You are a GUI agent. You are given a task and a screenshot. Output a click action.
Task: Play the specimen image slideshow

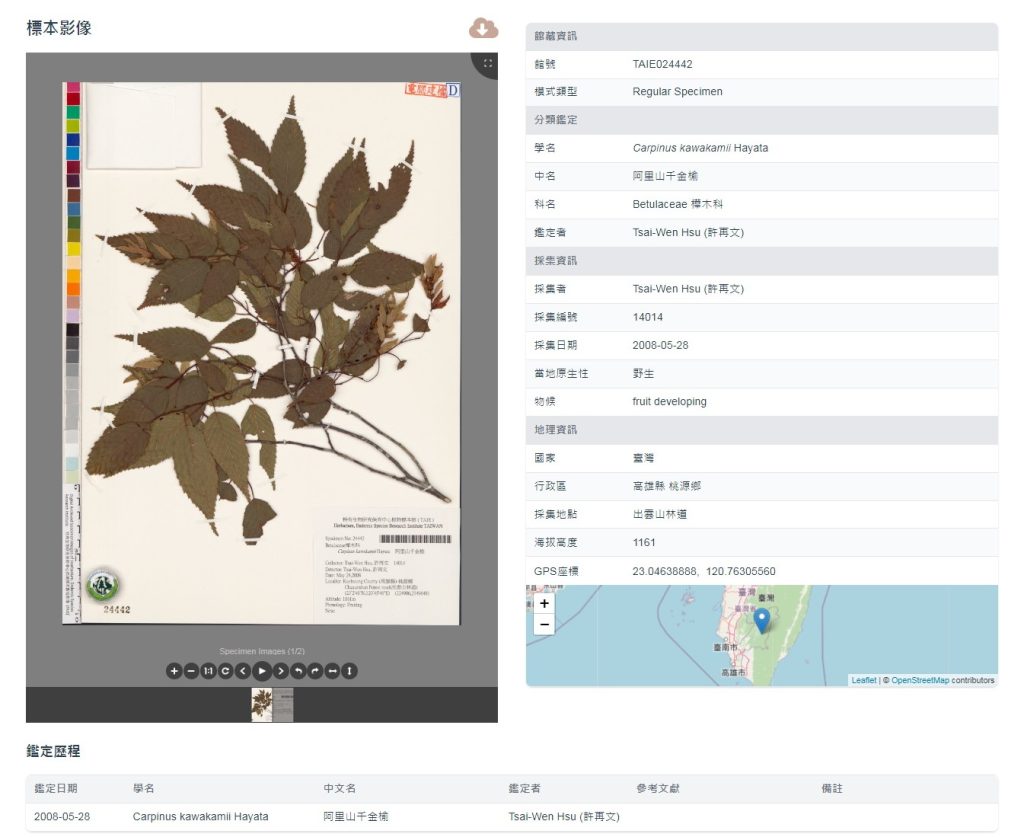[x=261, y=671]
